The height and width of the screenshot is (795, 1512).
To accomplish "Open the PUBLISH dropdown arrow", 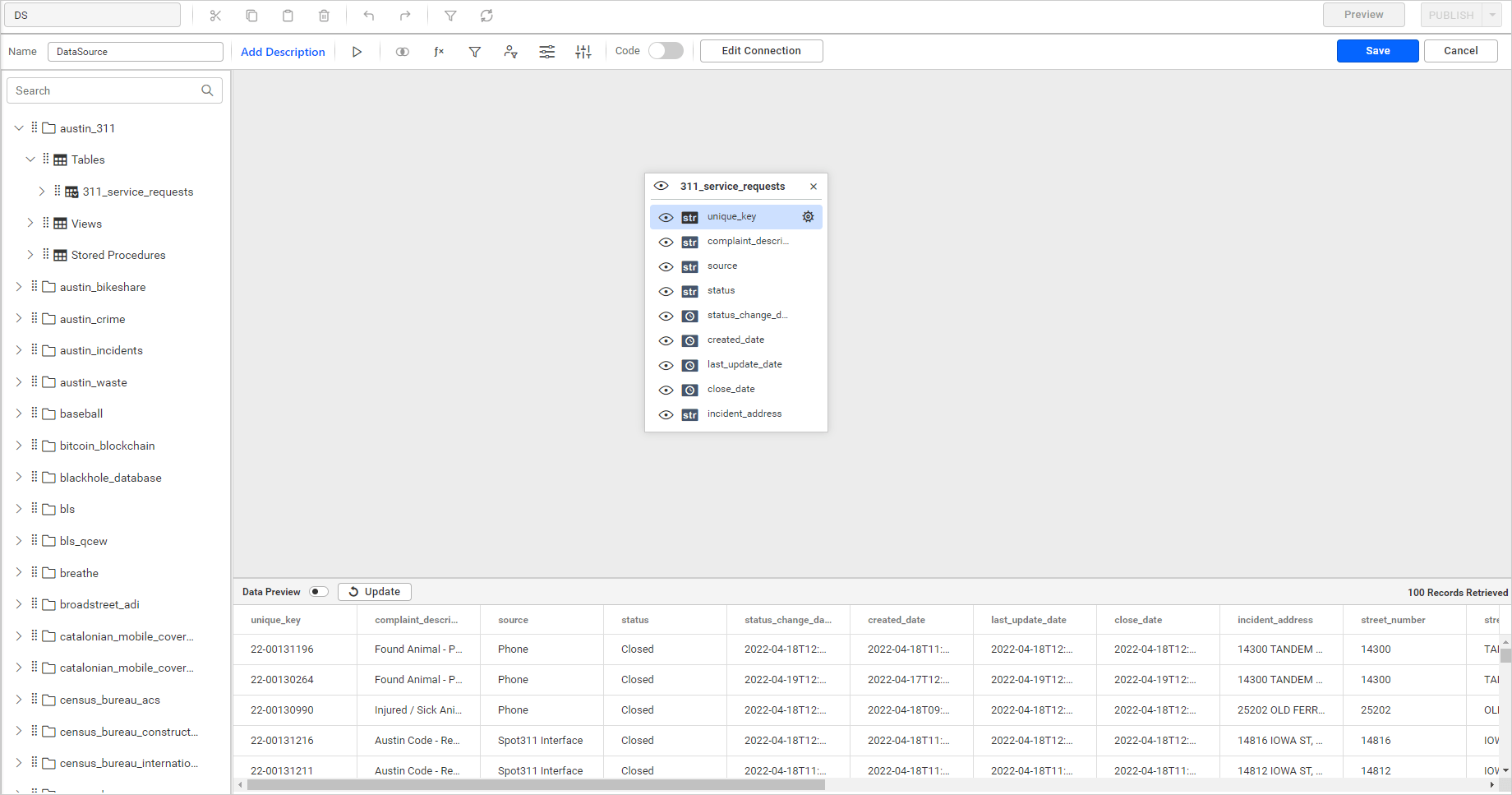I will 1492,14.
